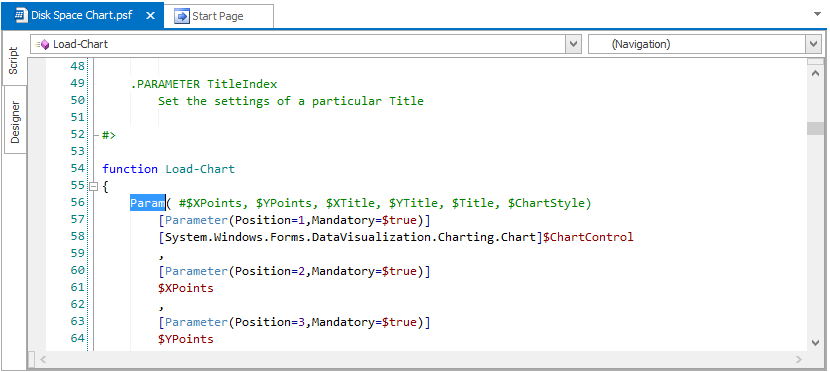Expand the Load-Chart function dropdown

(x=573, y=44)
